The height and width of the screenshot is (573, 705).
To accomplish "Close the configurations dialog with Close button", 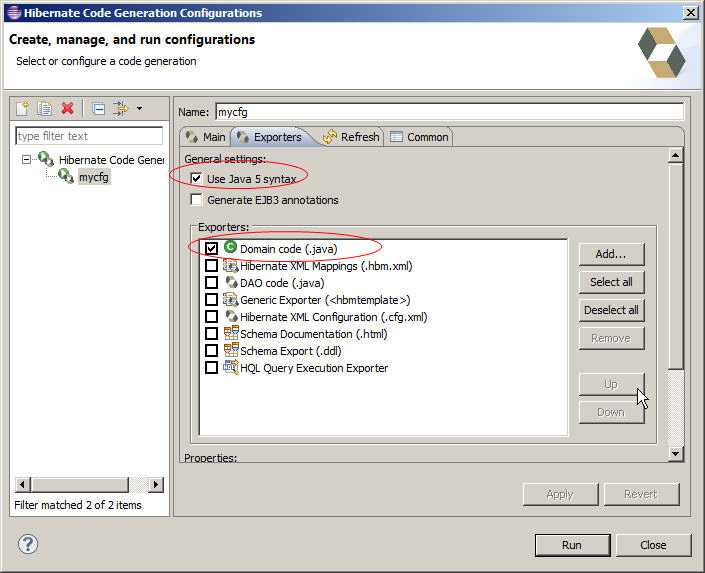I will click(x=653, y=545).
